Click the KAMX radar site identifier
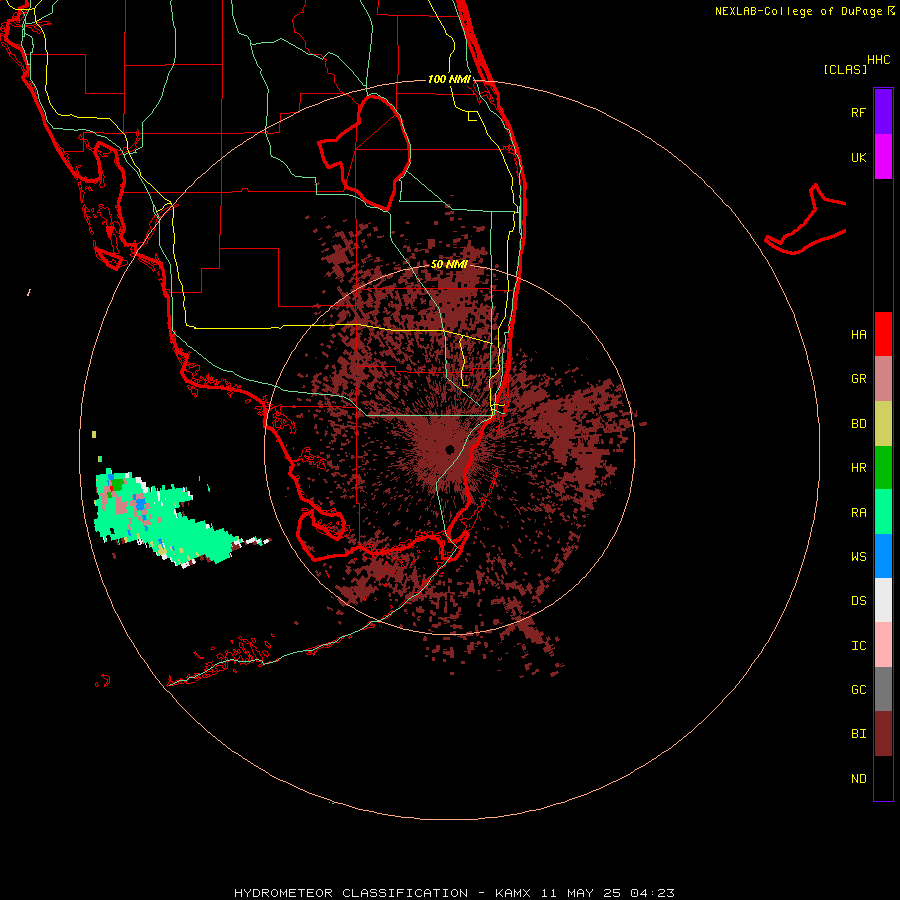 click(x=513, y=893)
